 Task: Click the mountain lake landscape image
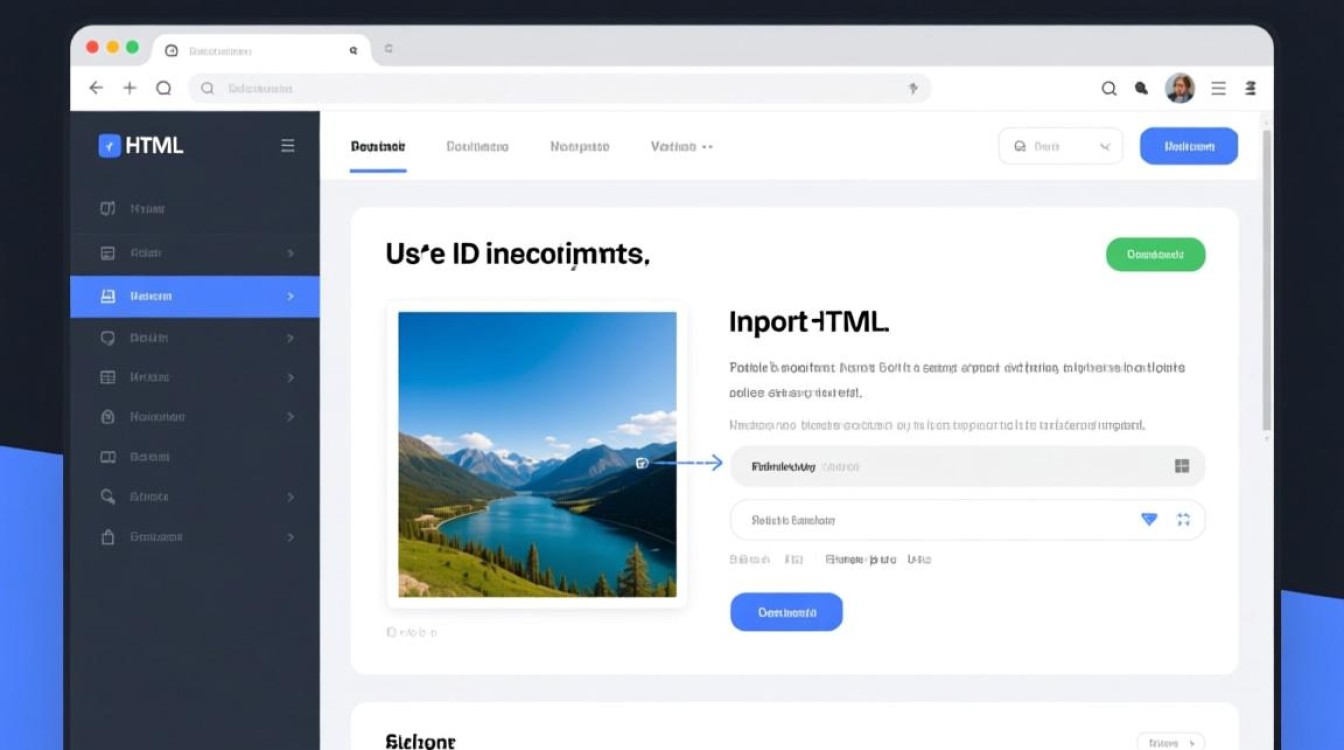(x=537, y=454)
